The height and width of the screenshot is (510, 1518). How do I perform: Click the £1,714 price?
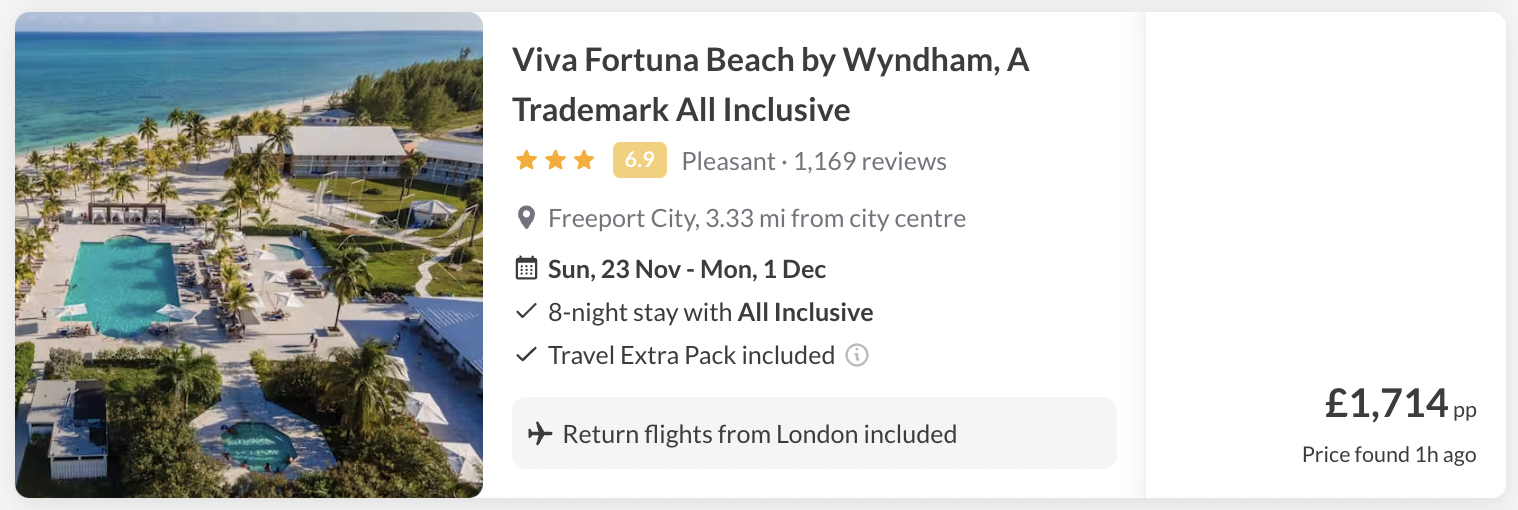click(x=1387, y=403)
